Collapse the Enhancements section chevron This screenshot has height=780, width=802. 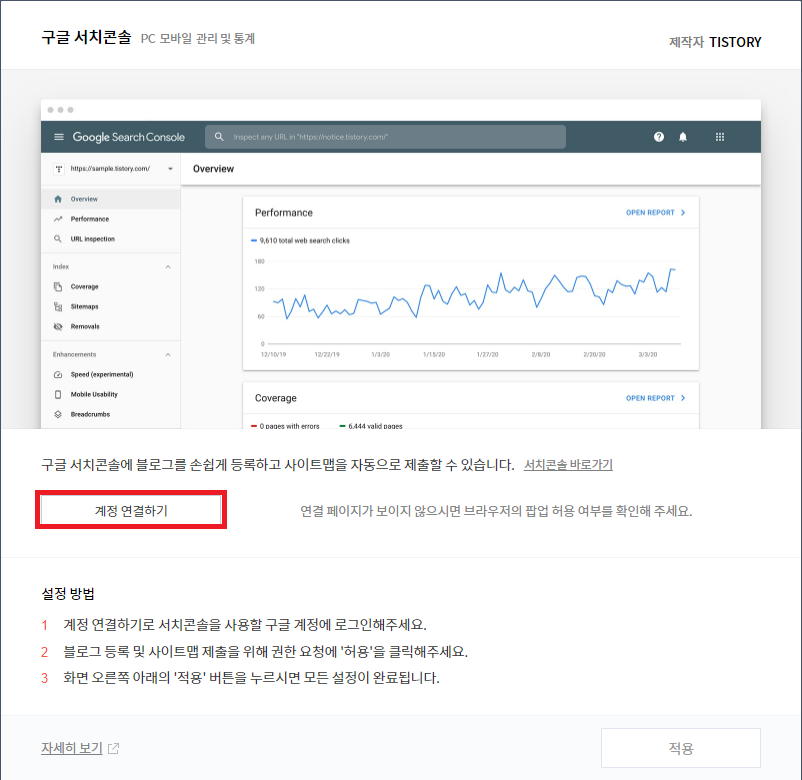[168, 354]
